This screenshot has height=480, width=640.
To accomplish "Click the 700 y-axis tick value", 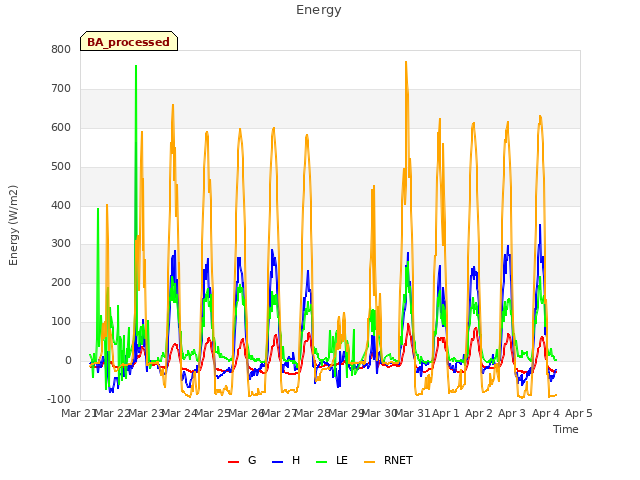I will pyautogui.click(x=61, y=89).
